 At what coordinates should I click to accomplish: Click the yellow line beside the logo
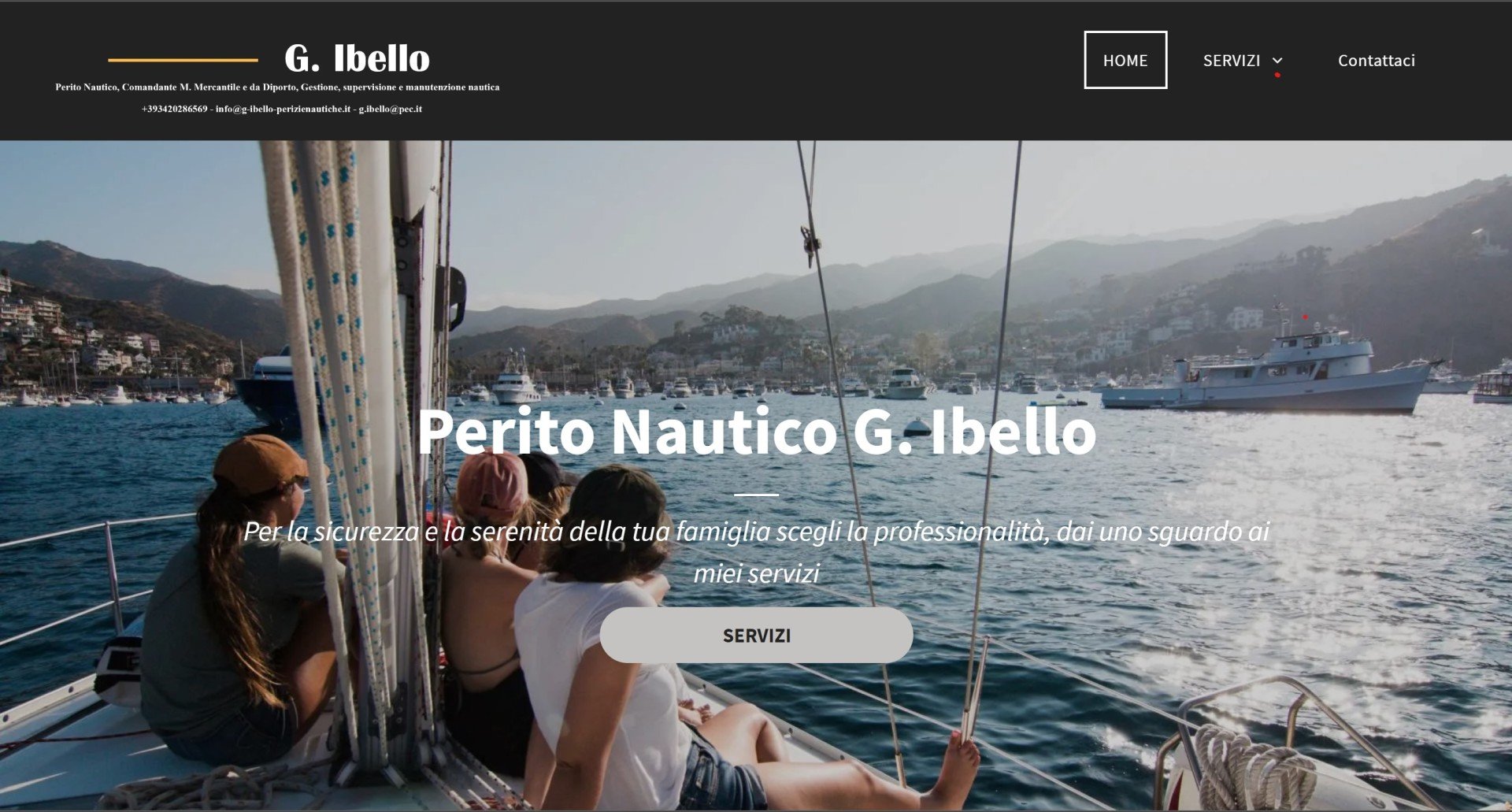tap(183, 60)
